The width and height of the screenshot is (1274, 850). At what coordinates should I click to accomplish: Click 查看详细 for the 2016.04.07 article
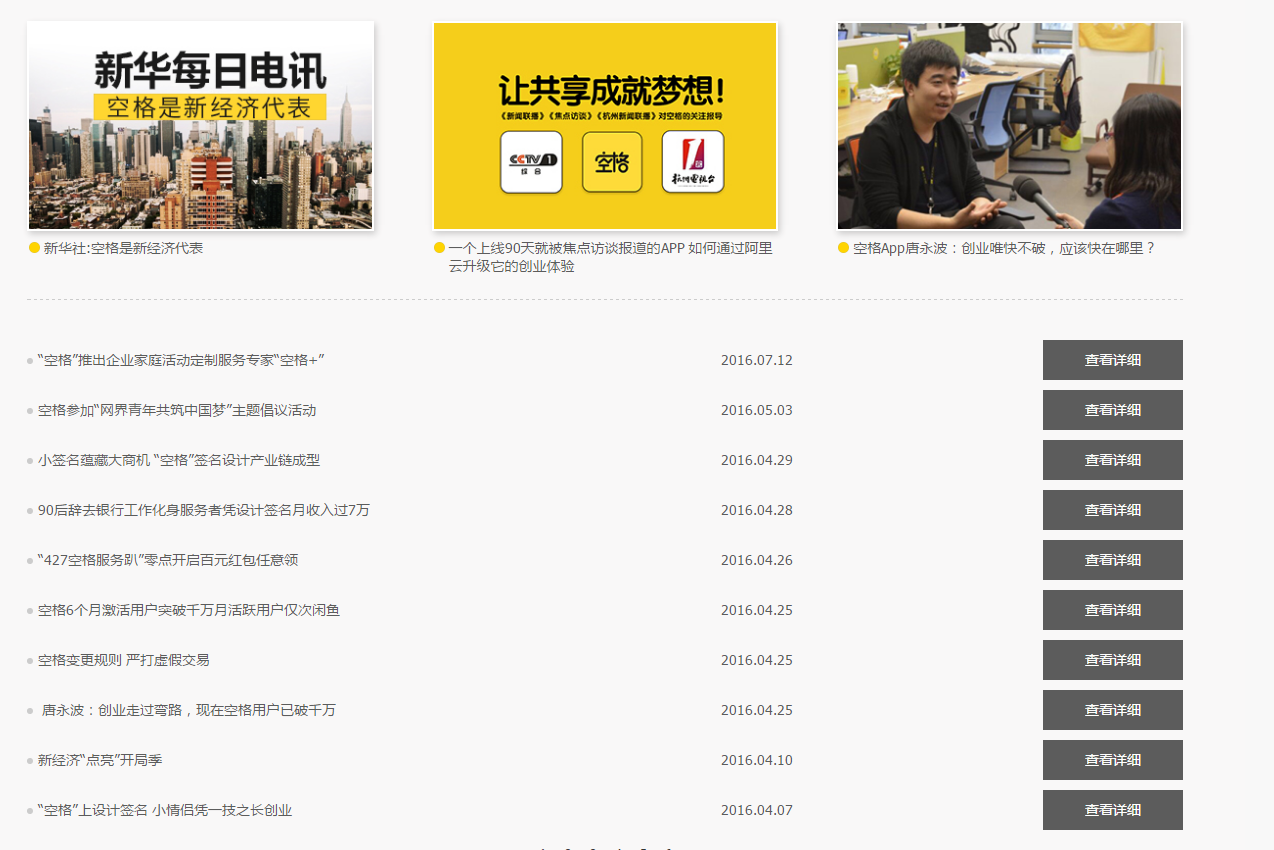(1113, 810)
